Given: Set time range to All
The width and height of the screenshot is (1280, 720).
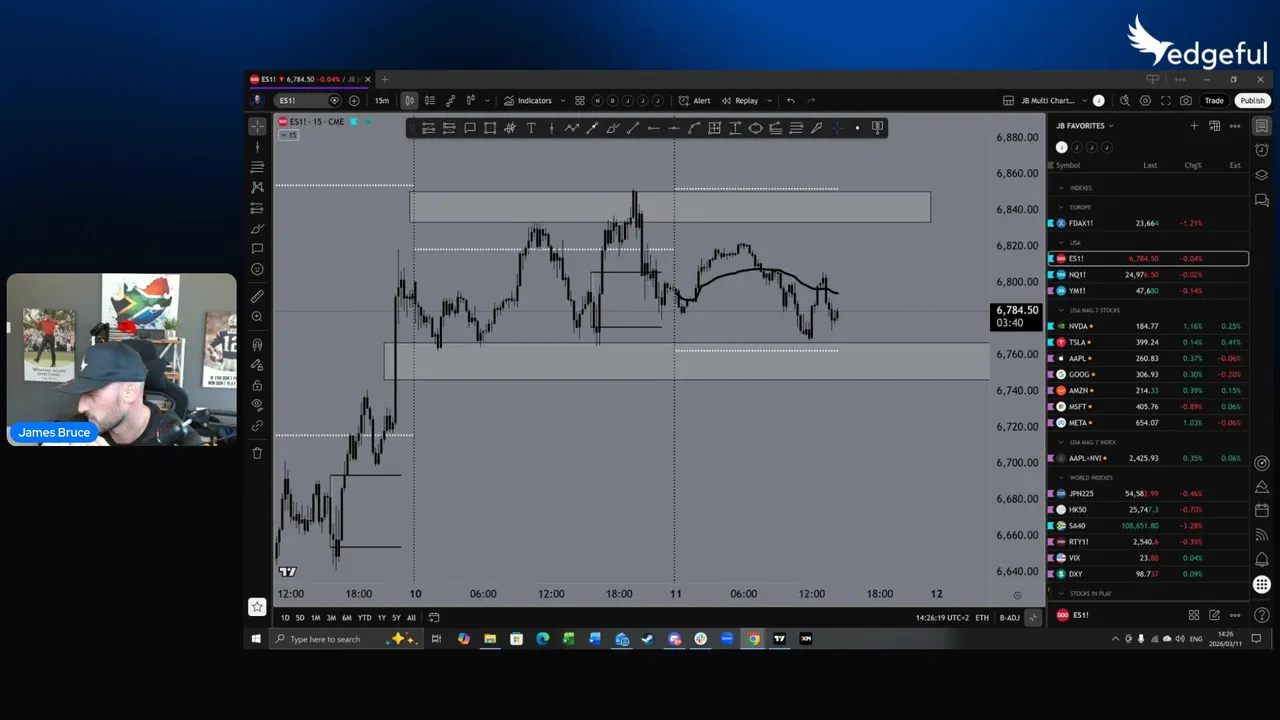Looking at the screenshot, I should [411, 617].
